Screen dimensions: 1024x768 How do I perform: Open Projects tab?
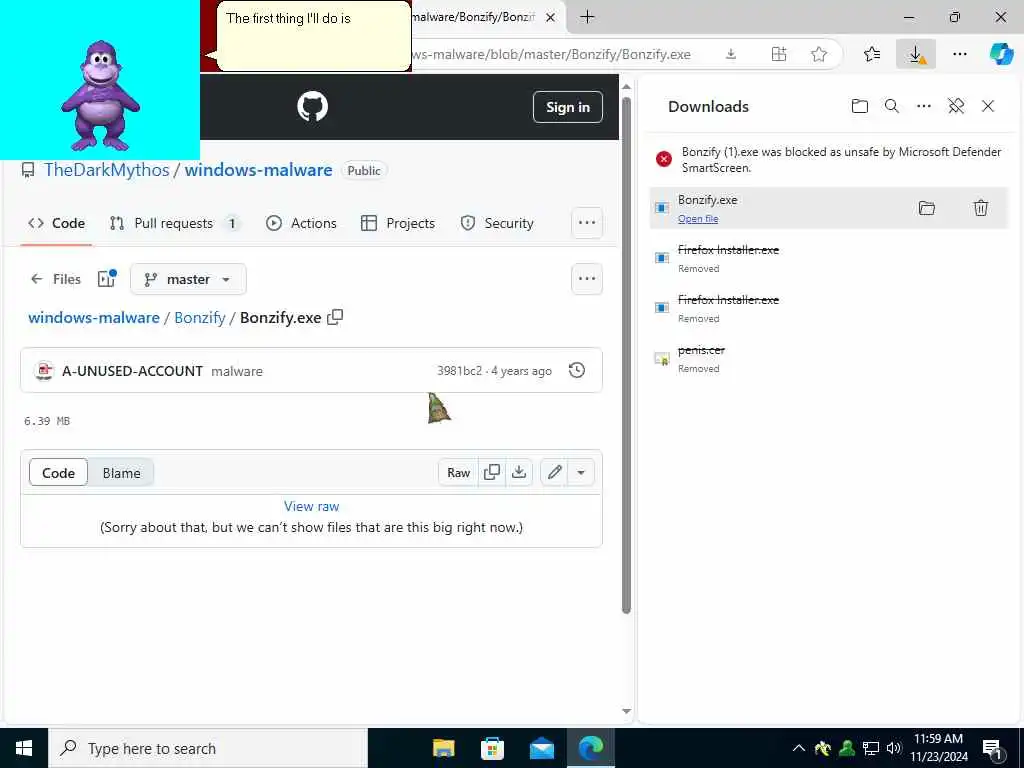398,223
